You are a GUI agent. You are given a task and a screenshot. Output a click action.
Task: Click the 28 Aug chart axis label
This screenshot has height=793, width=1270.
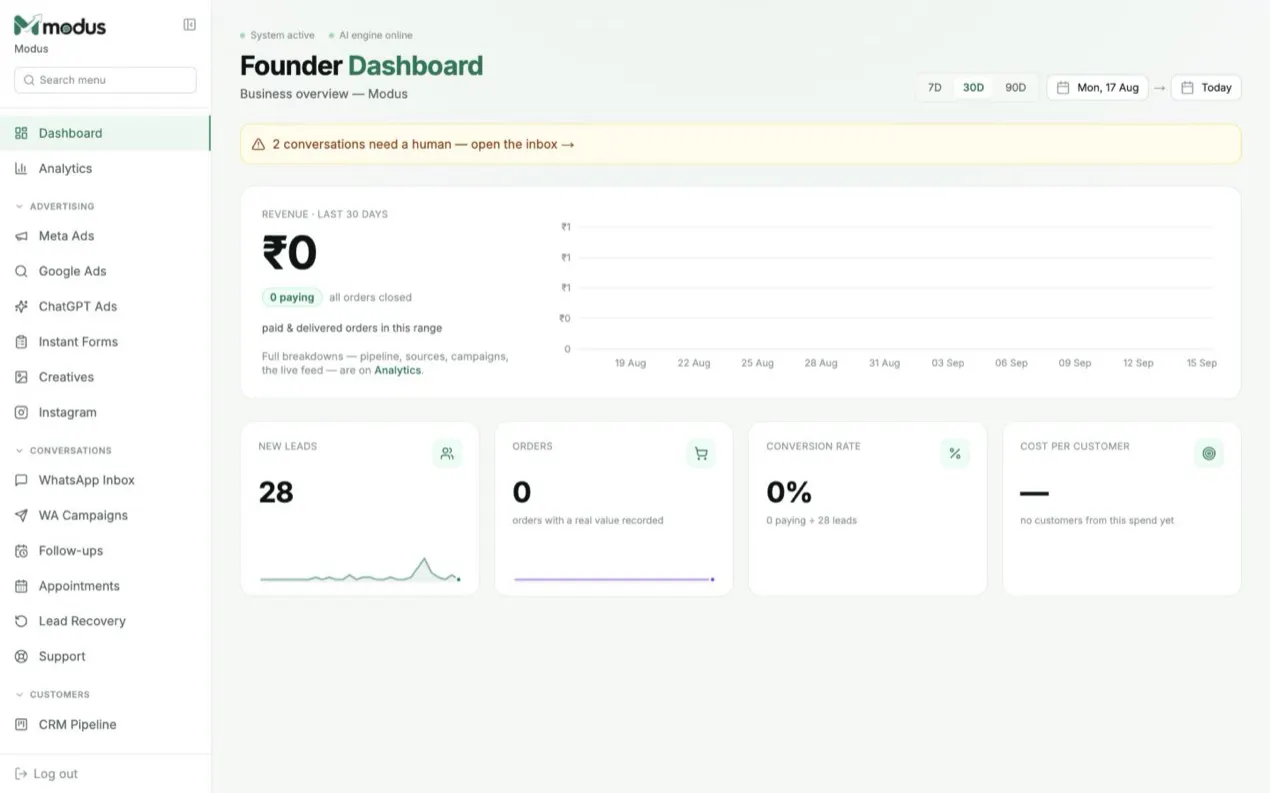pyautogui.click(x=821, y=363)
